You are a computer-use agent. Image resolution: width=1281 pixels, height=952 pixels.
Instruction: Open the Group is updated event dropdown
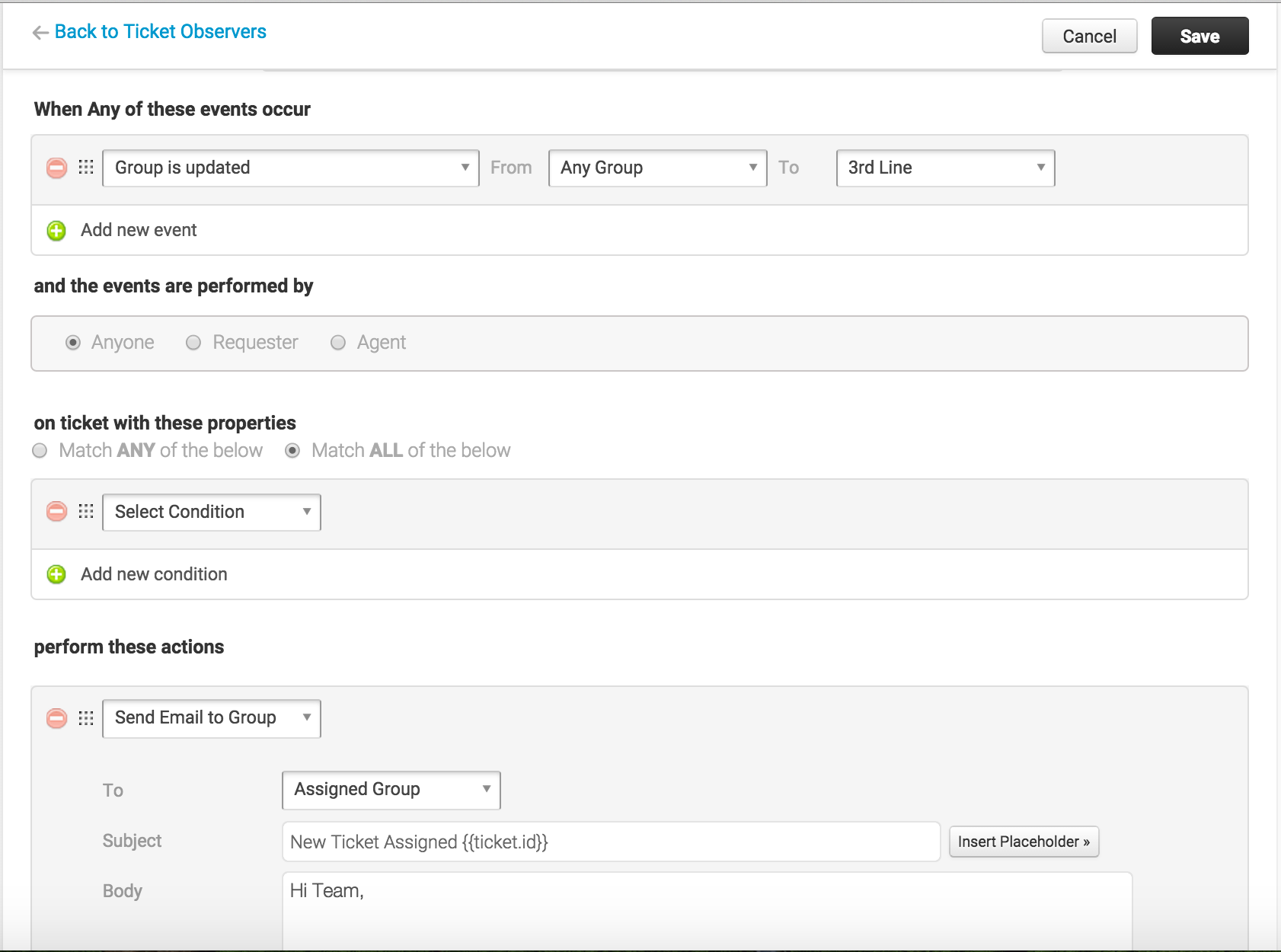(x=291, y=168)
